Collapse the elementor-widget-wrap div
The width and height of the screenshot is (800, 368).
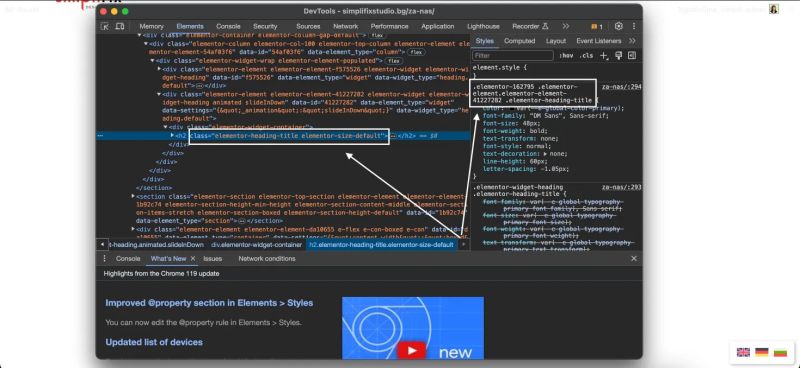[x=153, y=61]
